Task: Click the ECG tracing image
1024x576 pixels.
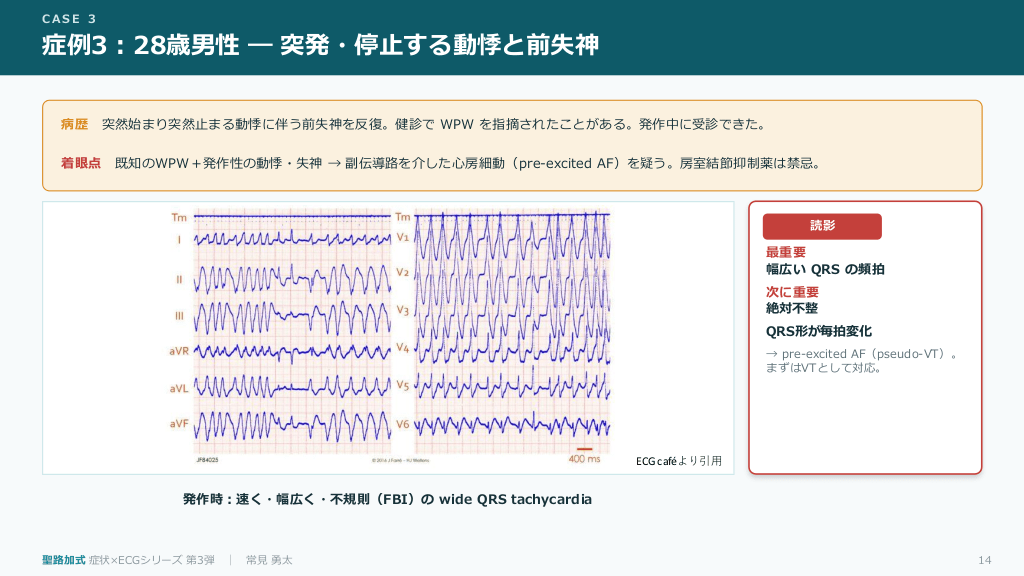Action: coord(390,336)
